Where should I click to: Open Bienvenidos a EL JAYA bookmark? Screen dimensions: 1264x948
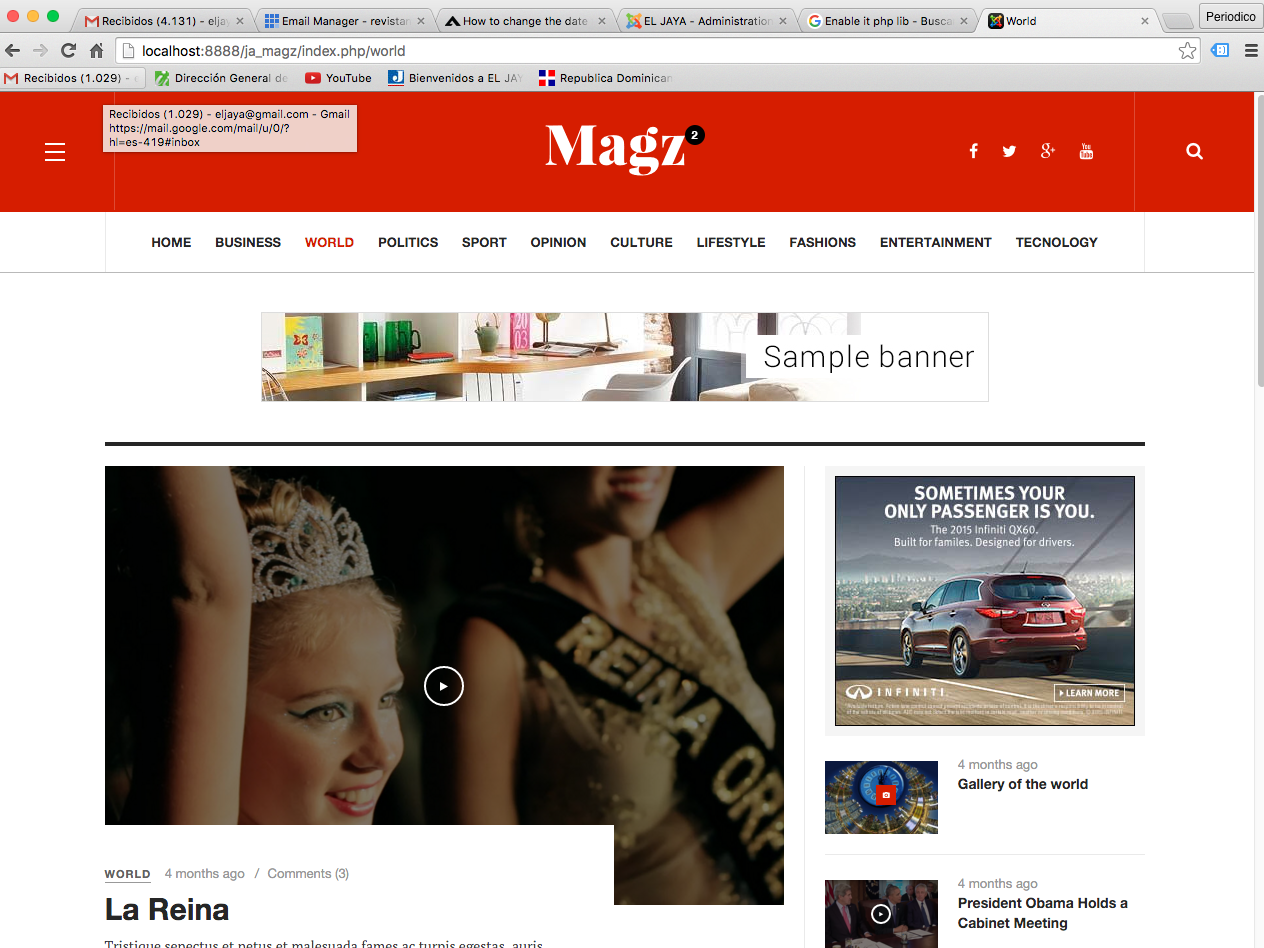pyautogui.click(x=455, y=78)
